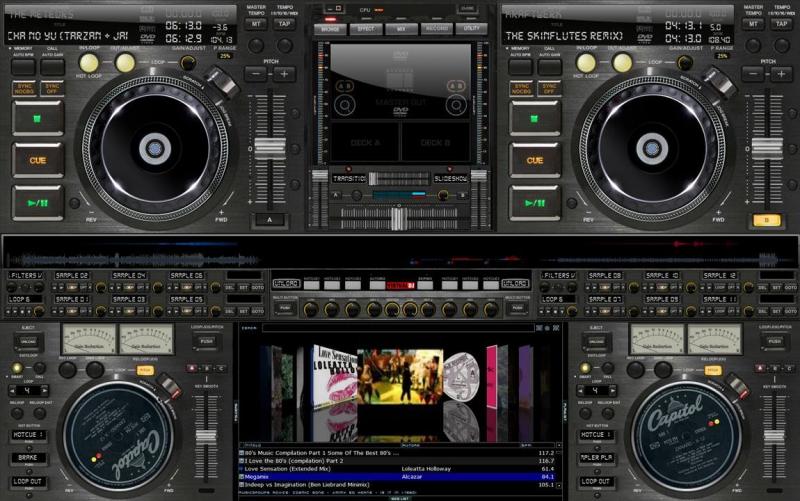Toggle SYNC OFF on the left deck
Image resolution: width=800 pixels, height=501 pixels.
tap(52, 89)
